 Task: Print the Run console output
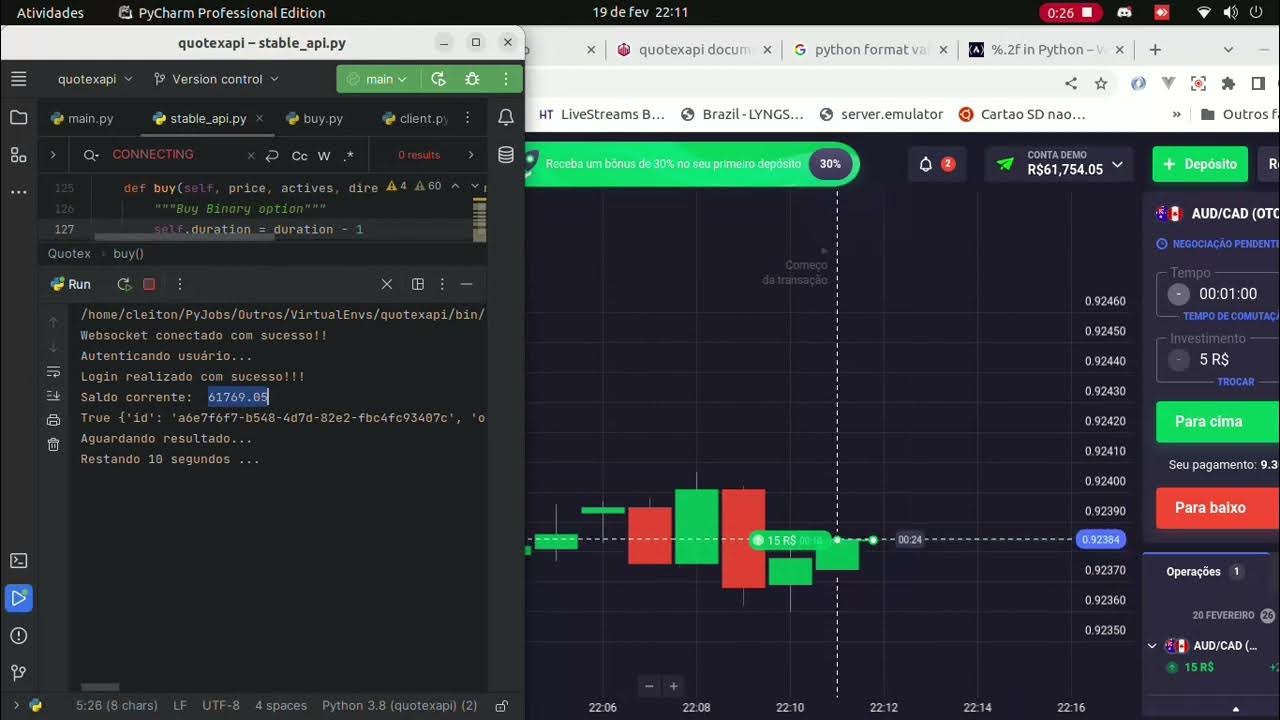click(x=54, y=420)
